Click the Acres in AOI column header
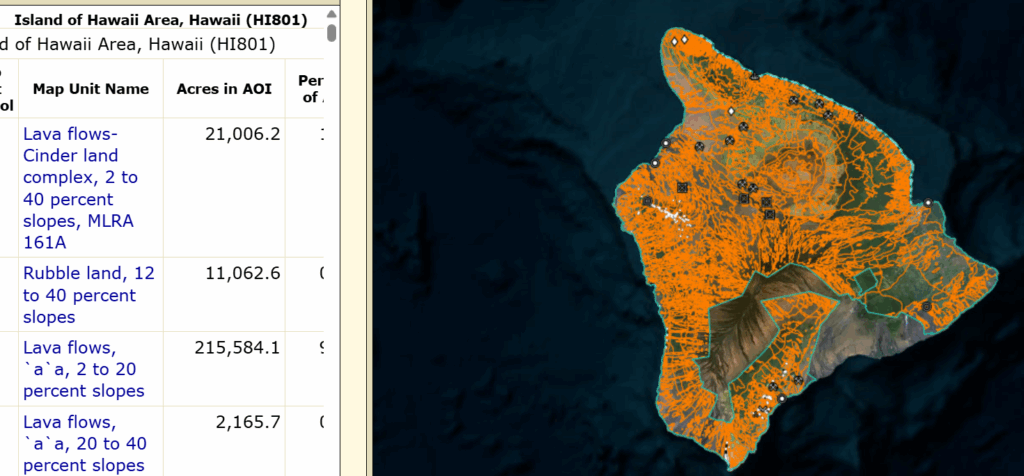Screen dimensions: 1024x476 coord(225,89)
